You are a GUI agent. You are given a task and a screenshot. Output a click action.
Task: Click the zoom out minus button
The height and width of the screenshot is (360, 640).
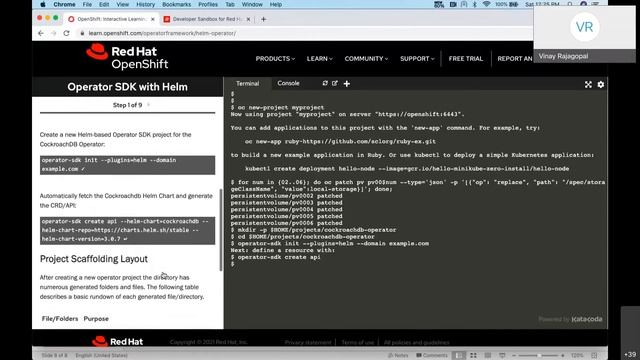514,356
